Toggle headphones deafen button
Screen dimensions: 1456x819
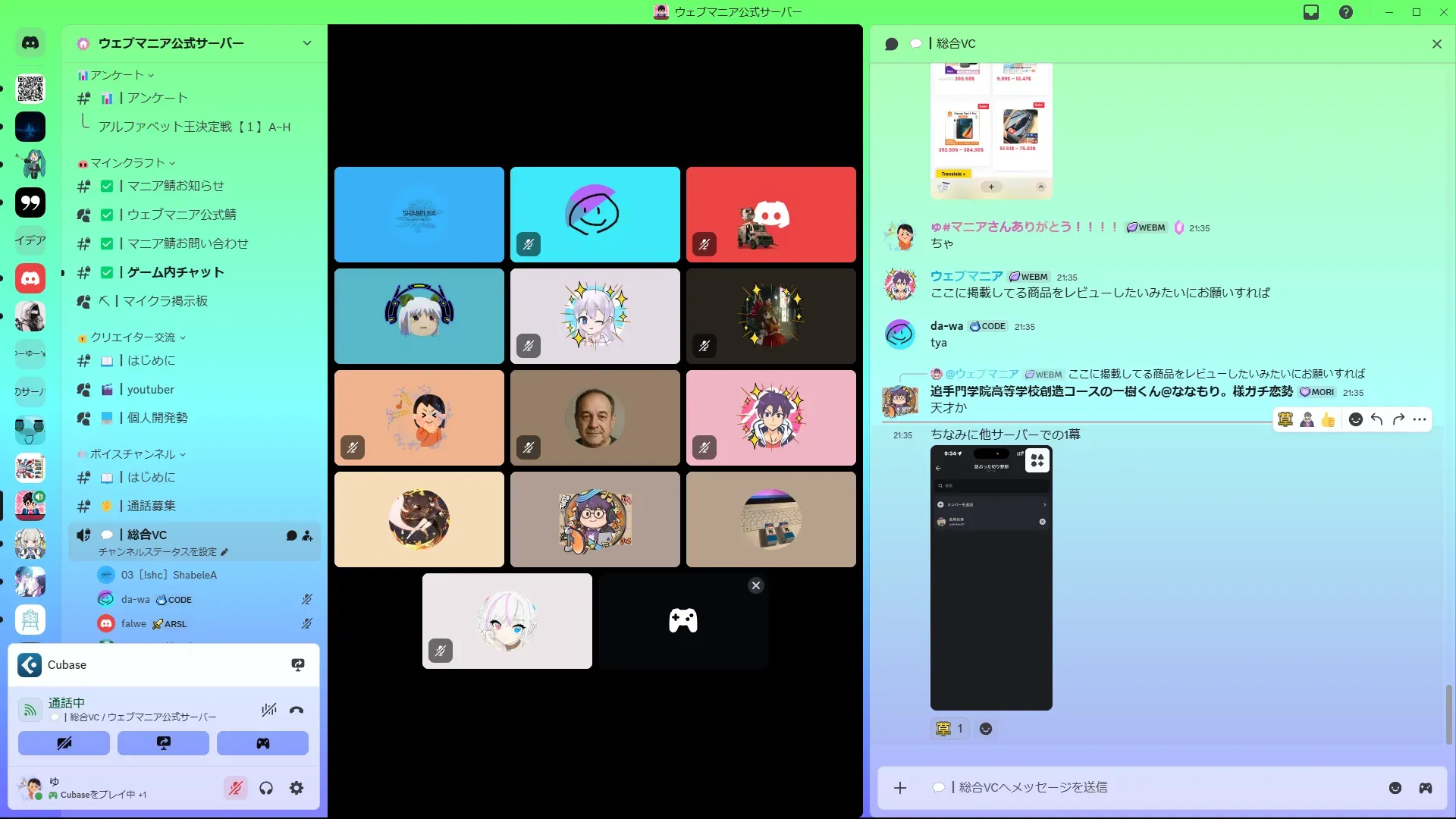pos(266,789)
